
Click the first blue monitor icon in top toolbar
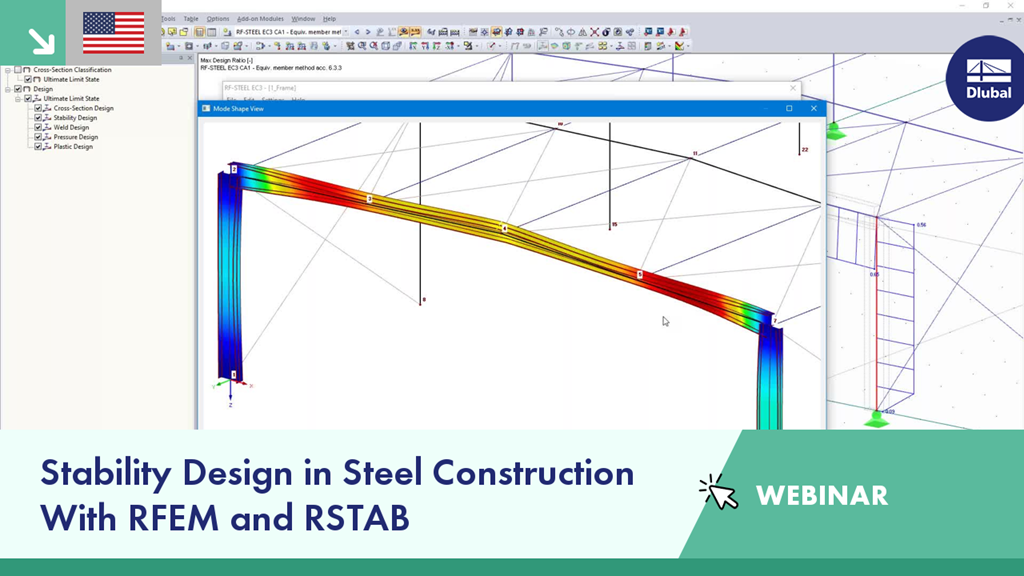point(648,32)
